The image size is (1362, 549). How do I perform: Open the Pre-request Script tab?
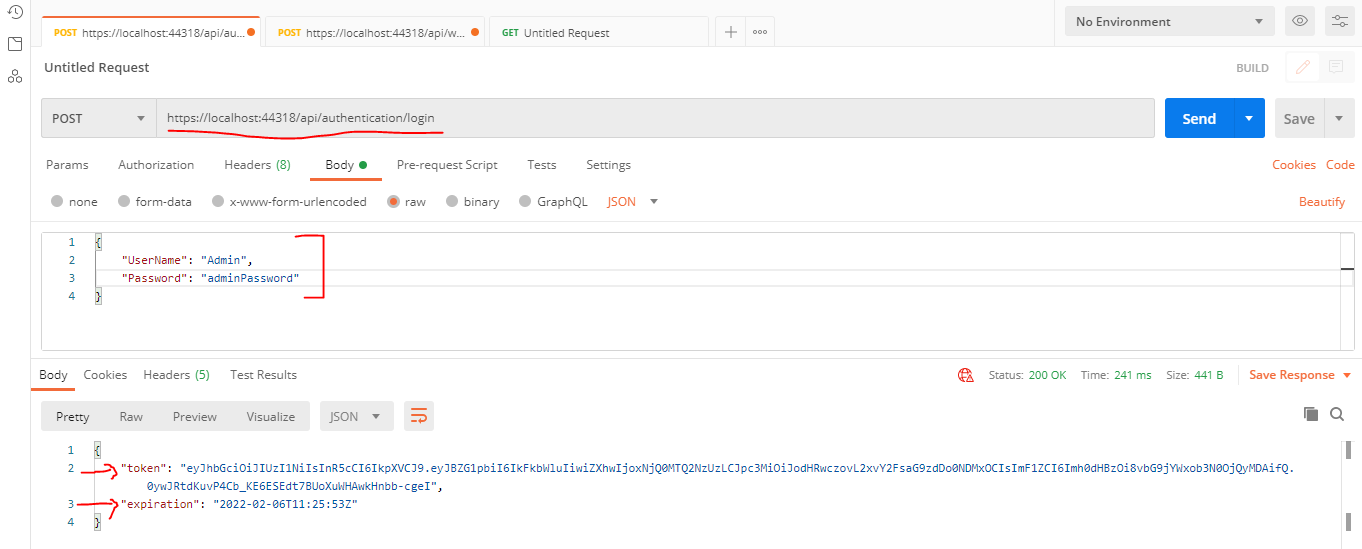(x=447, y=164)
